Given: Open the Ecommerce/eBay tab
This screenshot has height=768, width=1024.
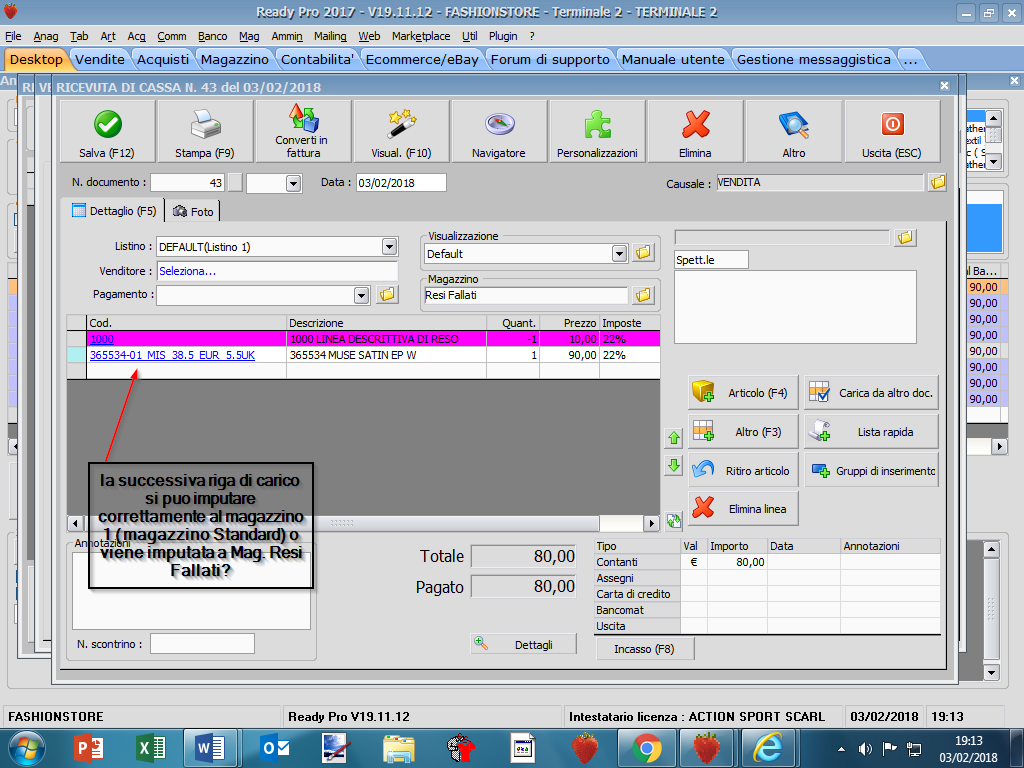Looking at the screenshot, I should [422, 59].
